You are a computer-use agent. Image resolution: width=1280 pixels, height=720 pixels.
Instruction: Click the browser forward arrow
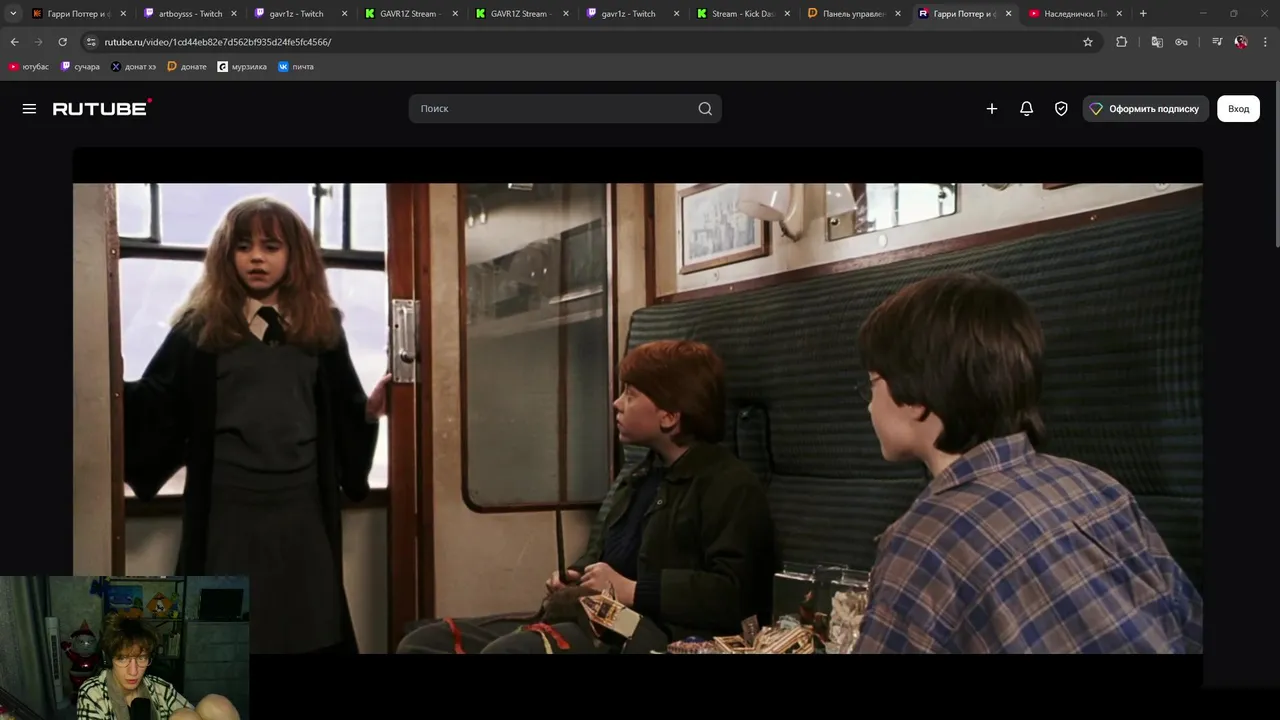[38, 42]
